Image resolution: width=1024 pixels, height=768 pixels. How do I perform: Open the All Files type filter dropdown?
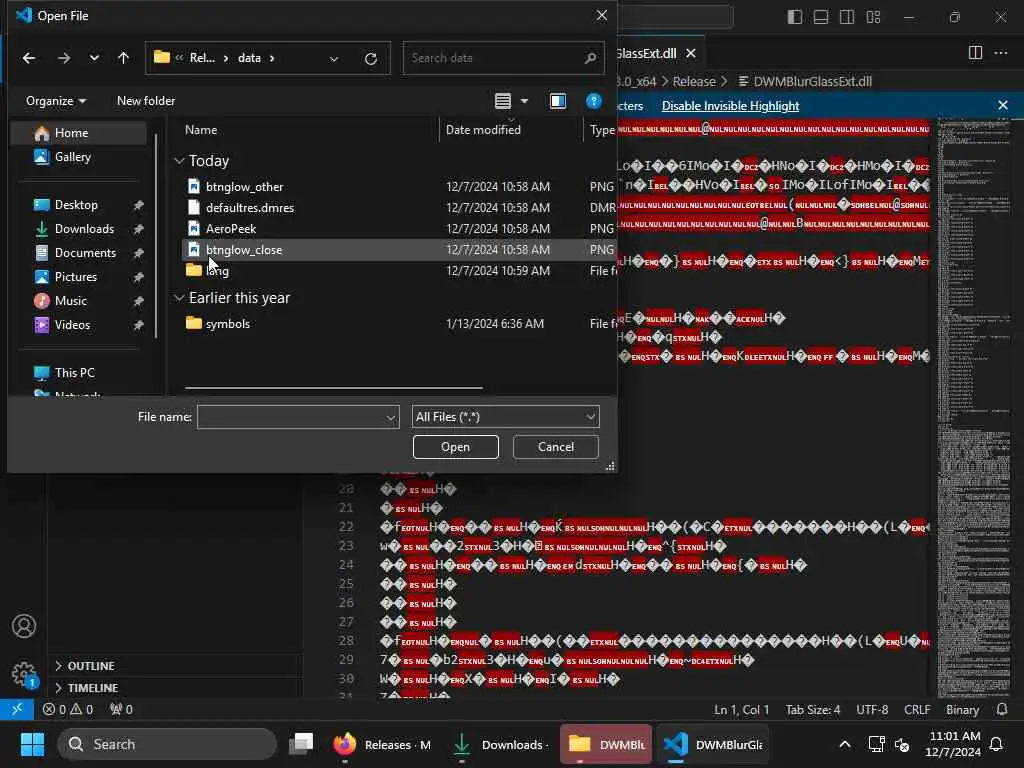[x=505, y=417]
